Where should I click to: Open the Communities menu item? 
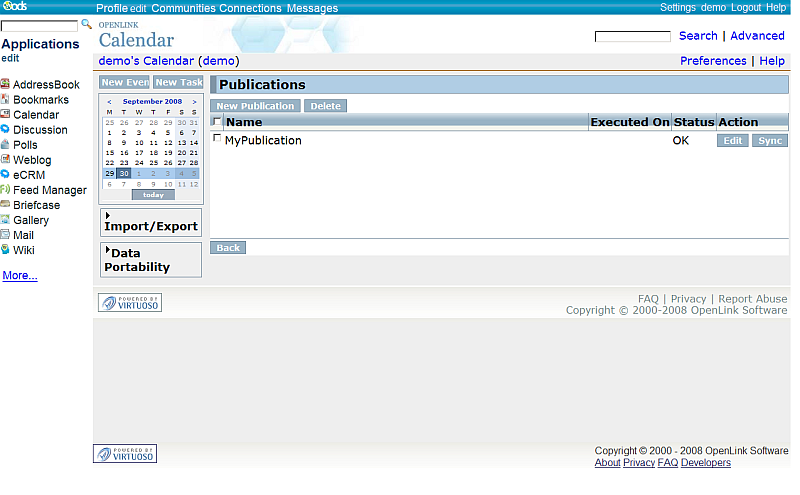183,8
